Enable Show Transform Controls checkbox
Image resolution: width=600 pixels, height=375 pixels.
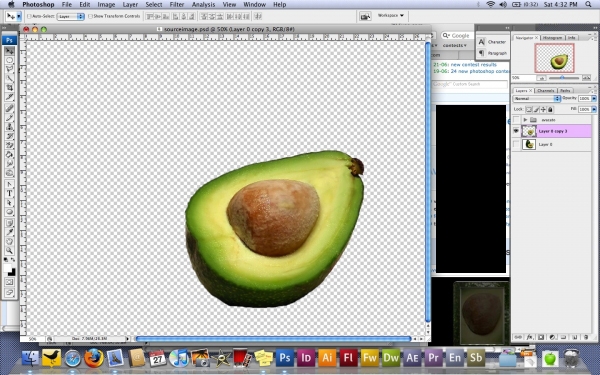[x=90, y=16]
